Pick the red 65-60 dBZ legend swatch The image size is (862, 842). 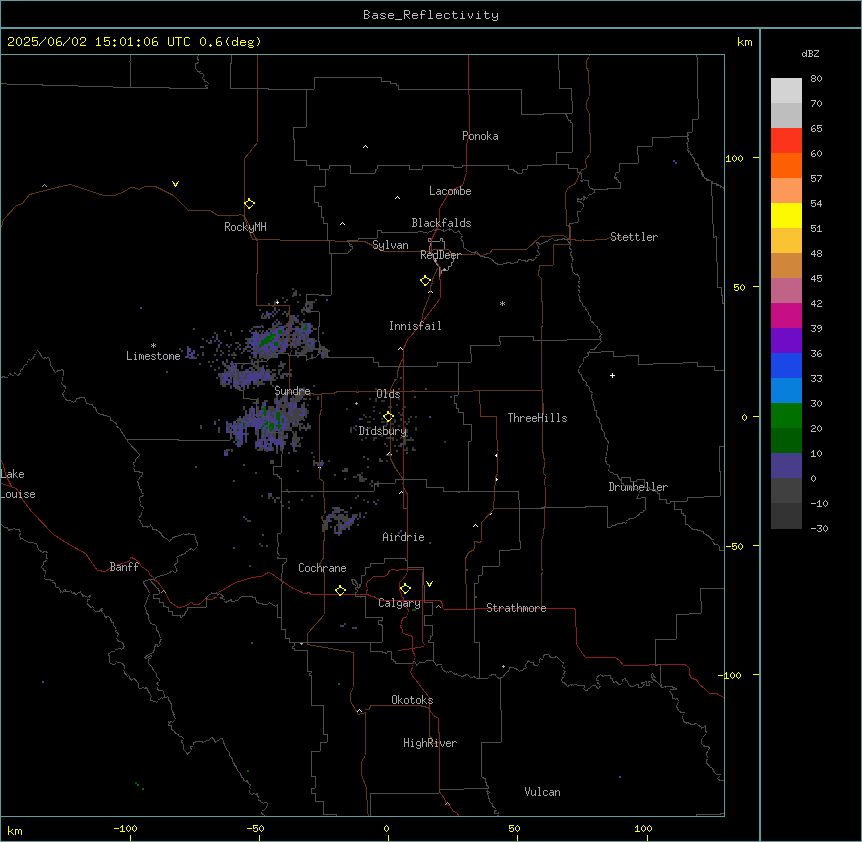tap(786, 141)
